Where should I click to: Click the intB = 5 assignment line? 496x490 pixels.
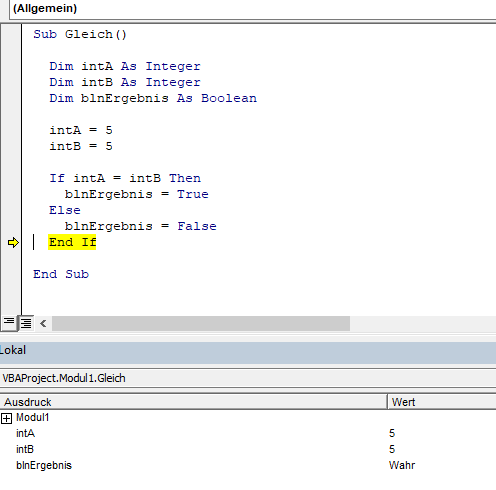81,146
